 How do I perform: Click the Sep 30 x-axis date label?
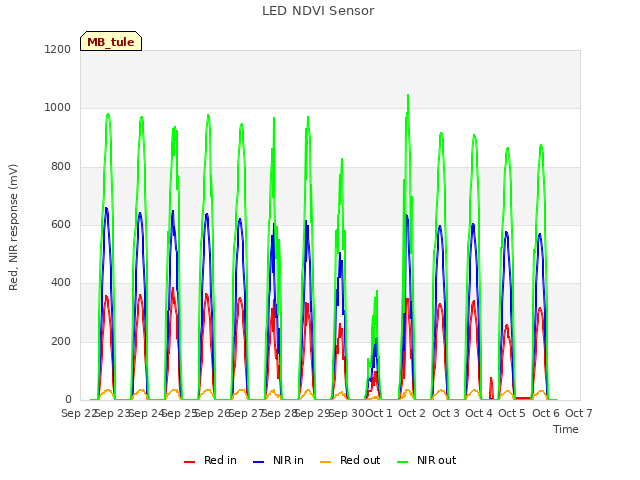(x=347, y=413)
